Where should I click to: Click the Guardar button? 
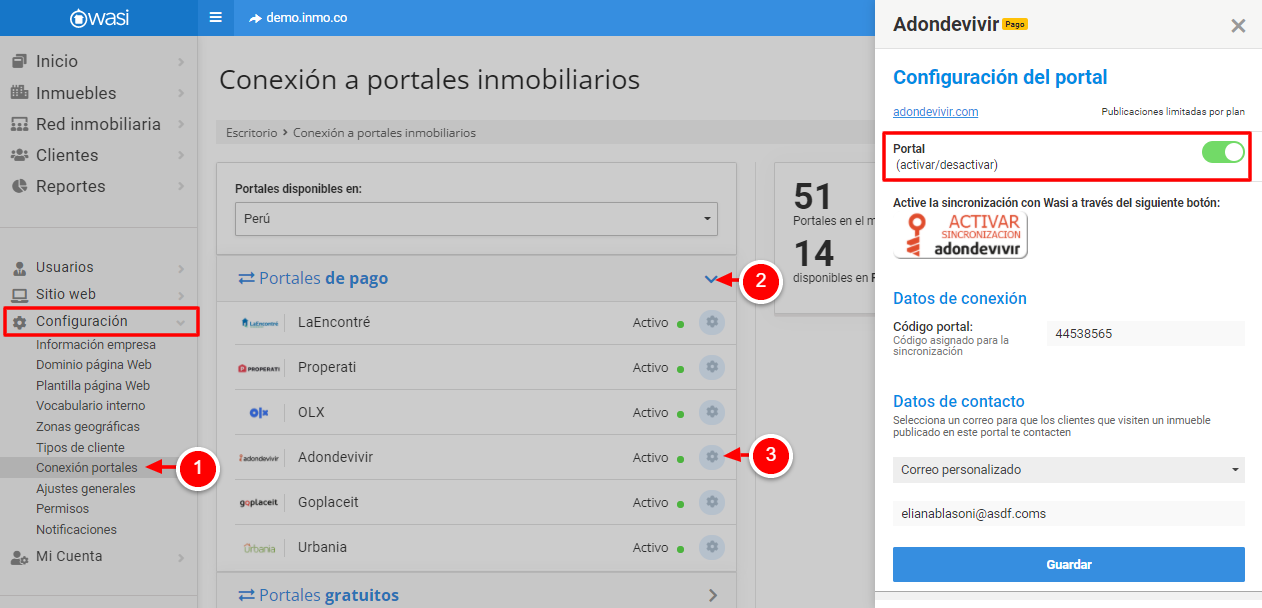(1068, 564)
